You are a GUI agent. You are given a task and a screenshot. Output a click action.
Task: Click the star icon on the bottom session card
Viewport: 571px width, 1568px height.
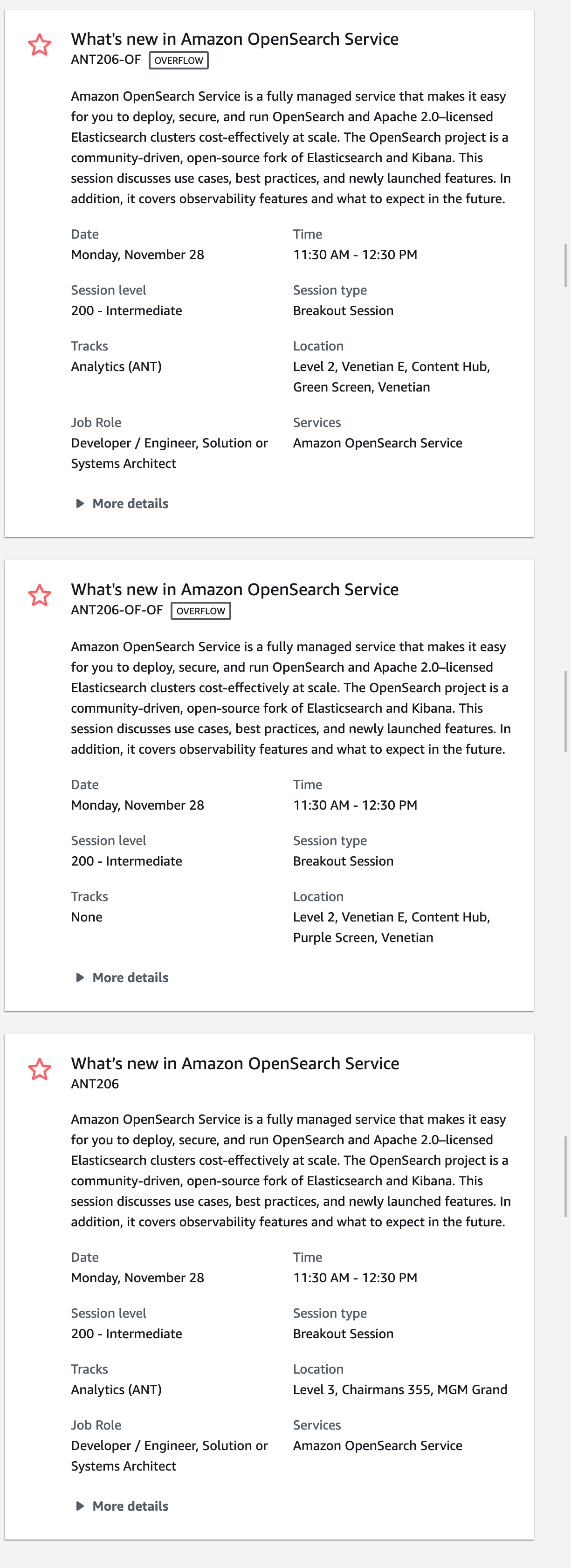pos(39,1069)
